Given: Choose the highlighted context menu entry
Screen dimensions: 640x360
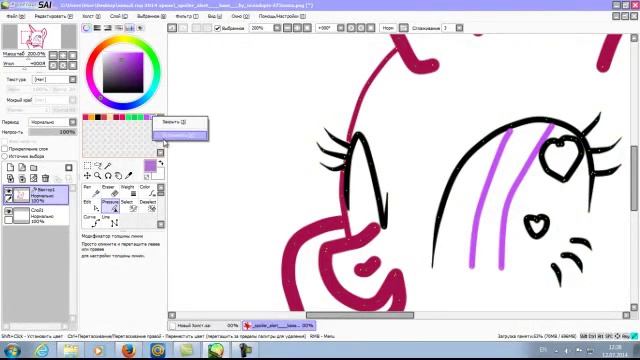Looking at the screenshot, I should coord(180,136).
